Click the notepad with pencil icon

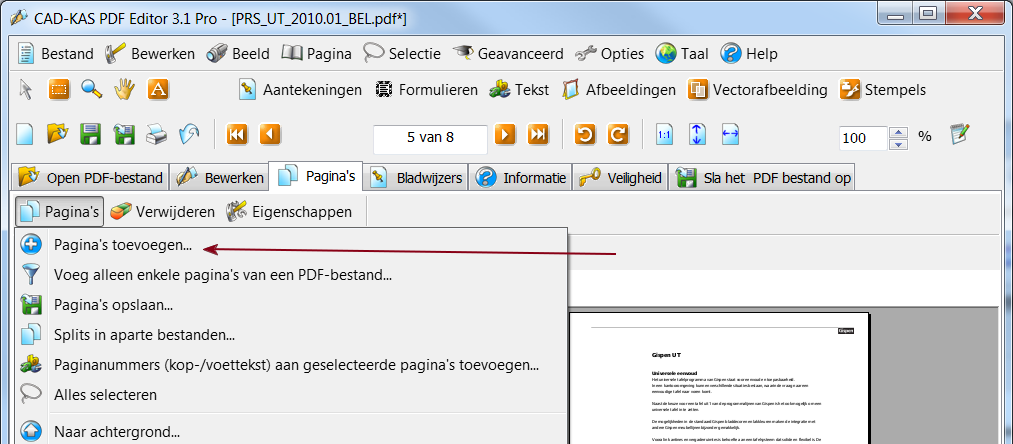point(960,134)
